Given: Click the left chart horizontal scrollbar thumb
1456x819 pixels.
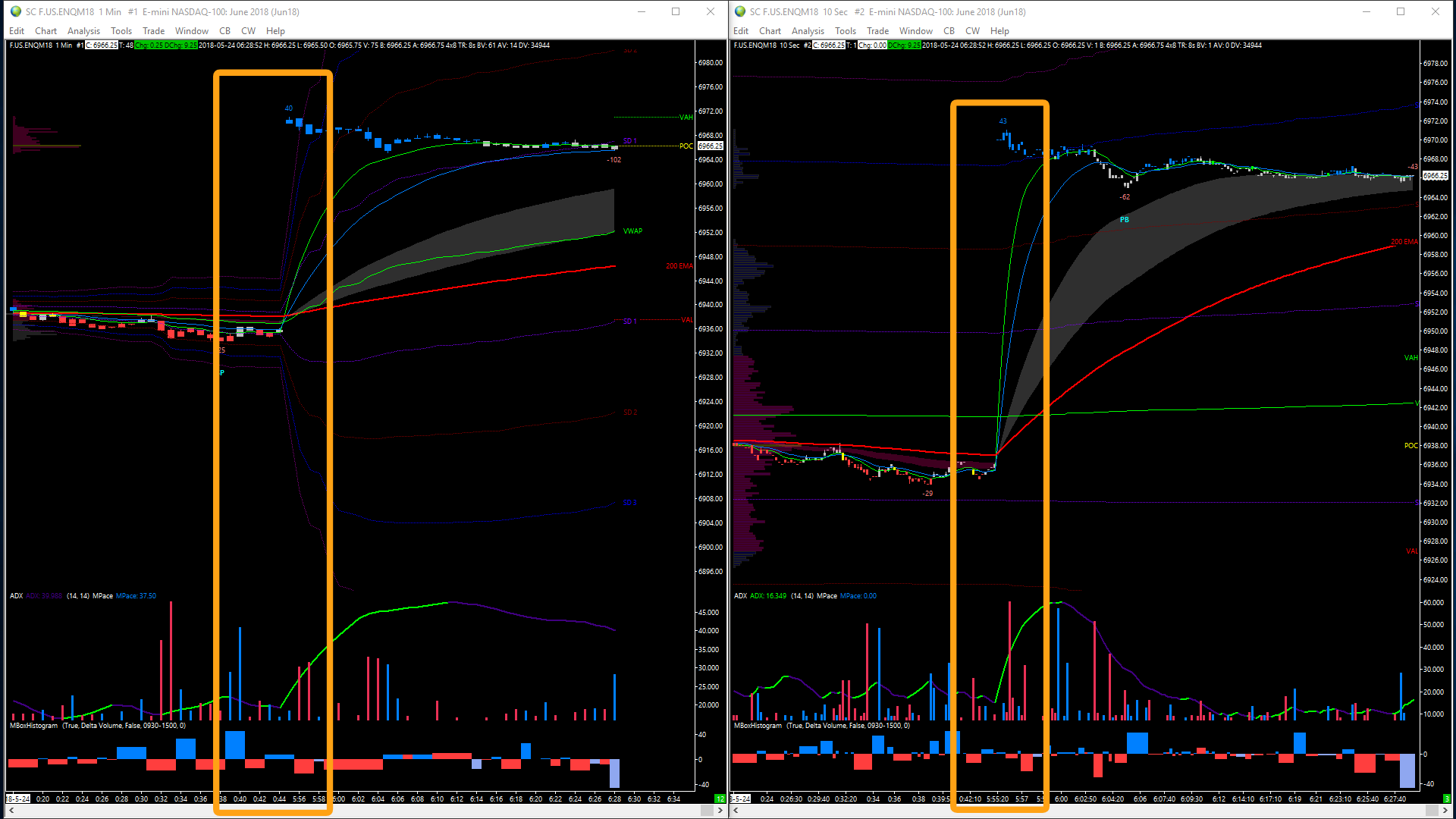Looking at the screenshot, I should (706, 811).
